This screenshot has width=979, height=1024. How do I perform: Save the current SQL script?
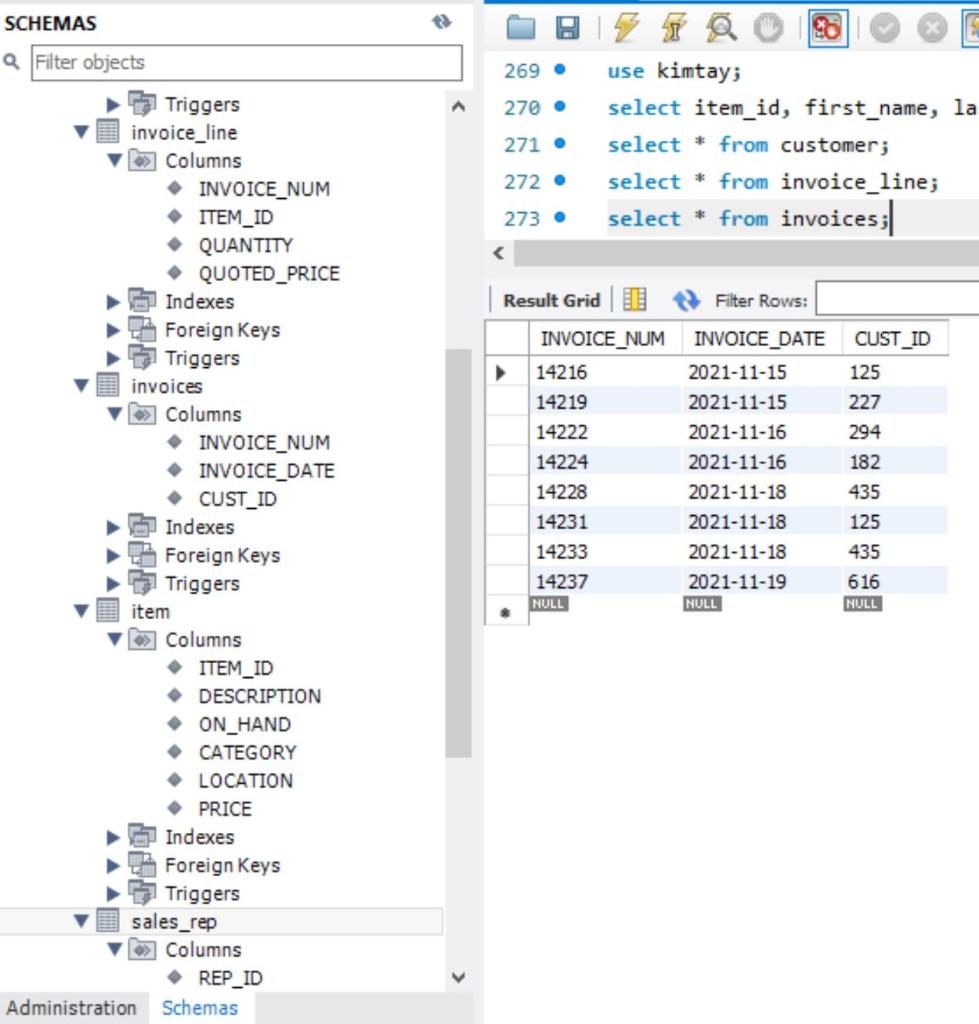click(x=566, y=30)
